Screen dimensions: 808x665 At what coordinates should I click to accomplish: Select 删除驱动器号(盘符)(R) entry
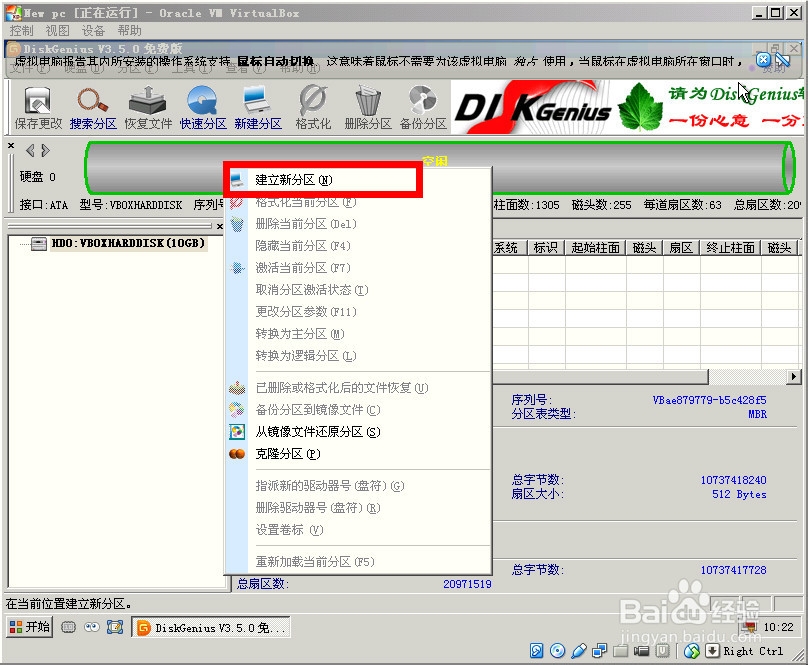(x=357, y=508)
